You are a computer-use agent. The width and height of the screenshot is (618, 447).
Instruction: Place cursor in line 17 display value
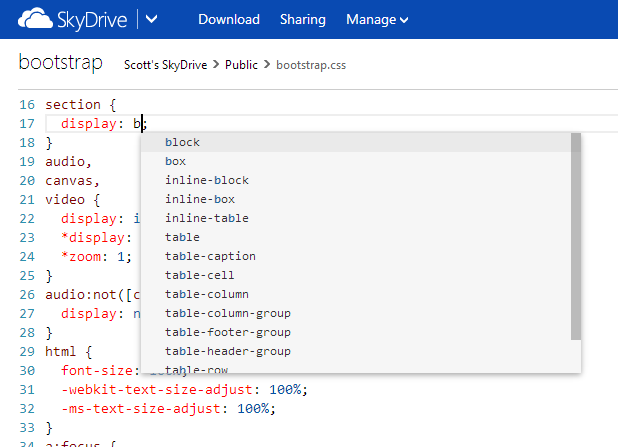pyautogui.click(x=139, y=124)
